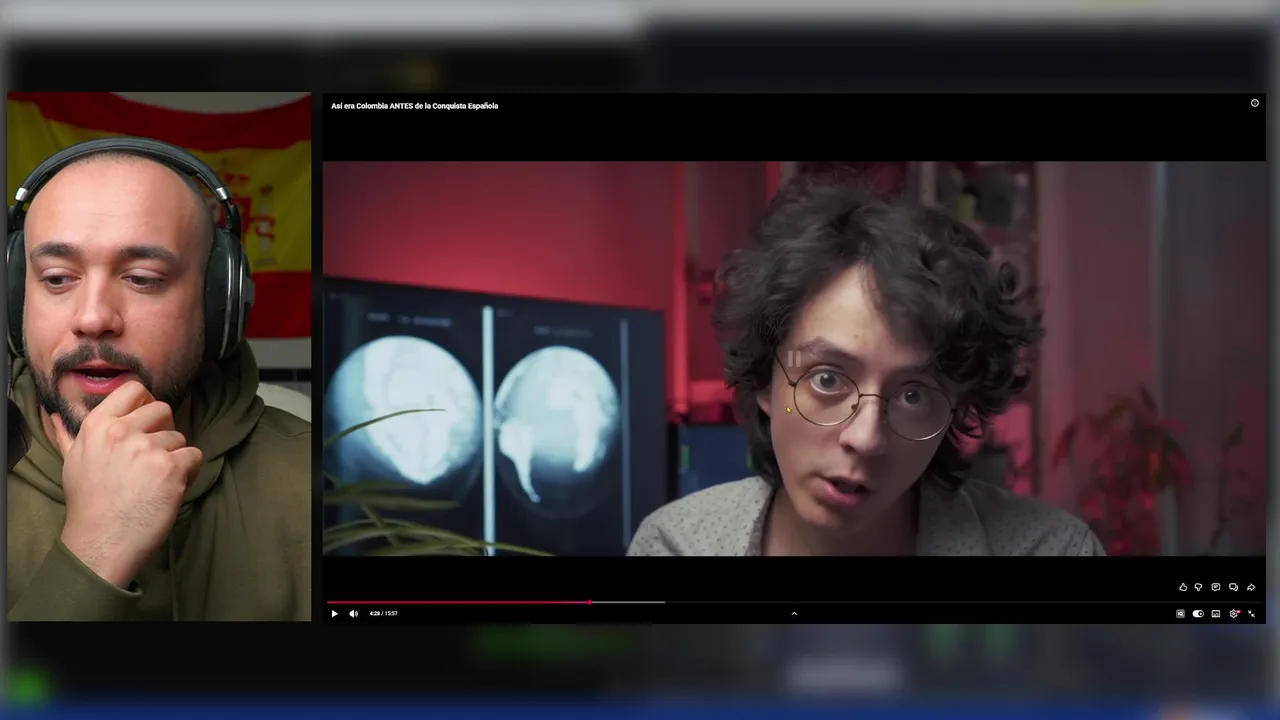Seek using the red progress bar
The width and height of the screenshot is (1280, 720).
click(795, 602)
